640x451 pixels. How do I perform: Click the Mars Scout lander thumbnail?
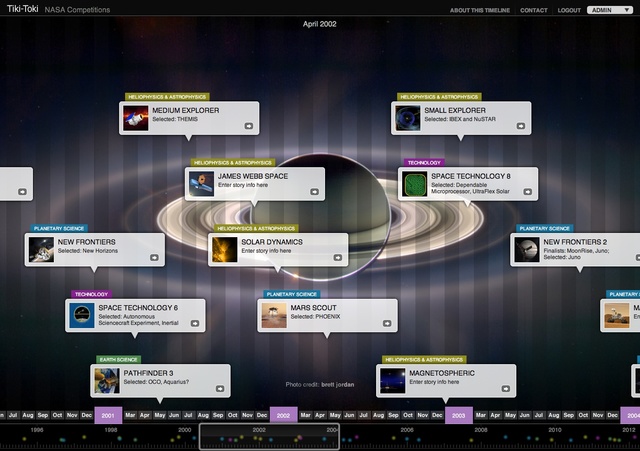pos(274,315)
